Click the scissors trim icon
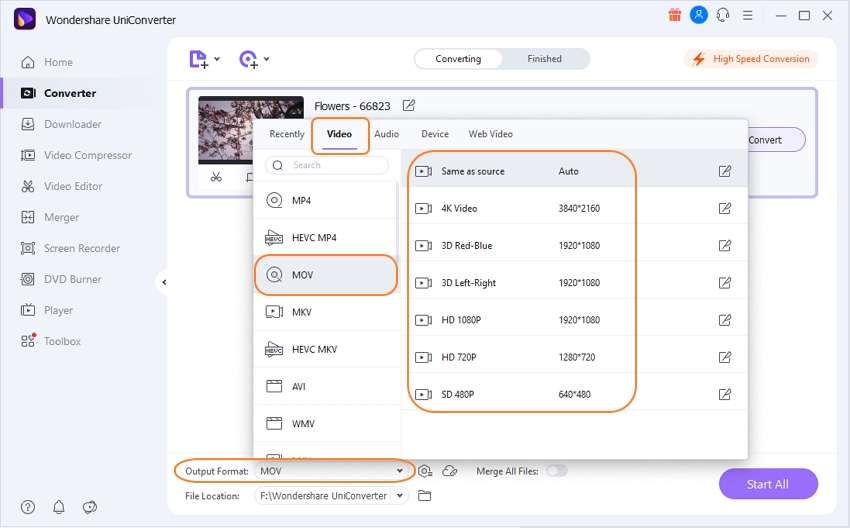Image resolution: width=850 pixels, height=528 pixels. coord(216,177)
